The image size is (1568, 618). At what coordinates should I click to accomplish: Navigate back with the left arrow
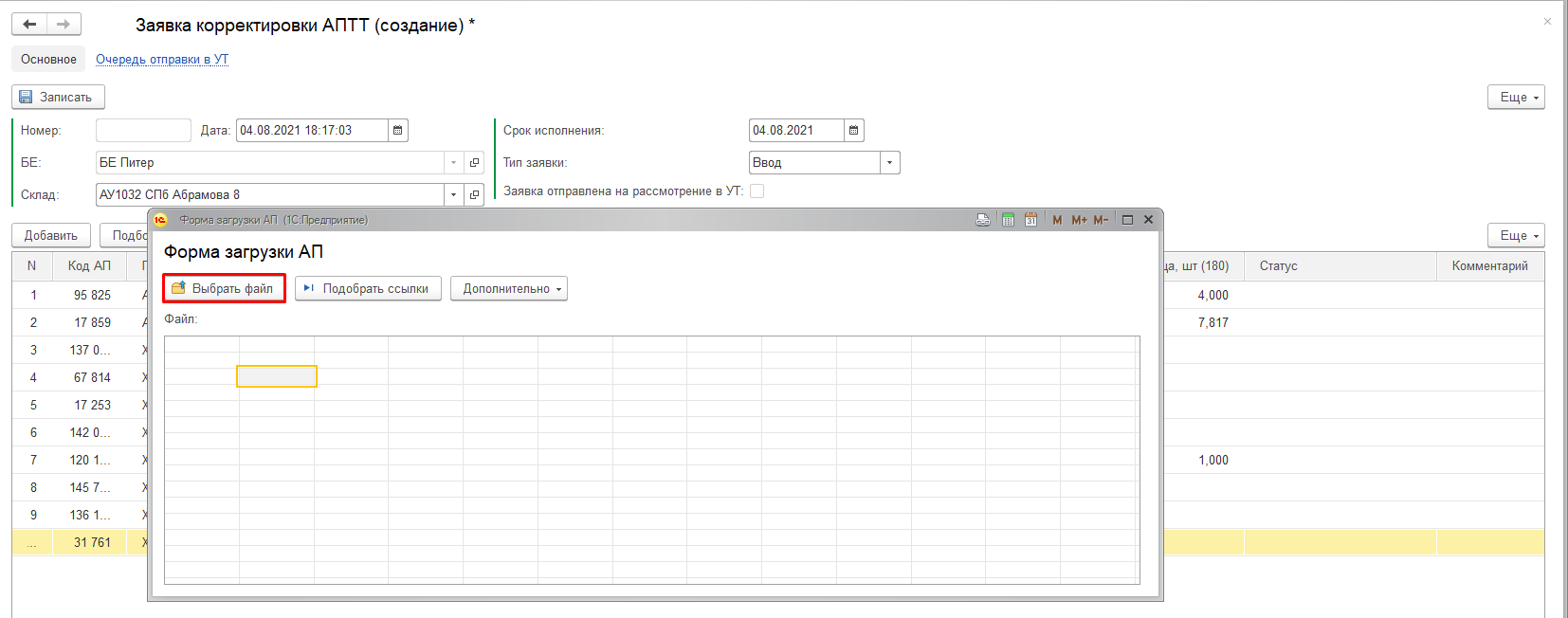click(29, 25)
